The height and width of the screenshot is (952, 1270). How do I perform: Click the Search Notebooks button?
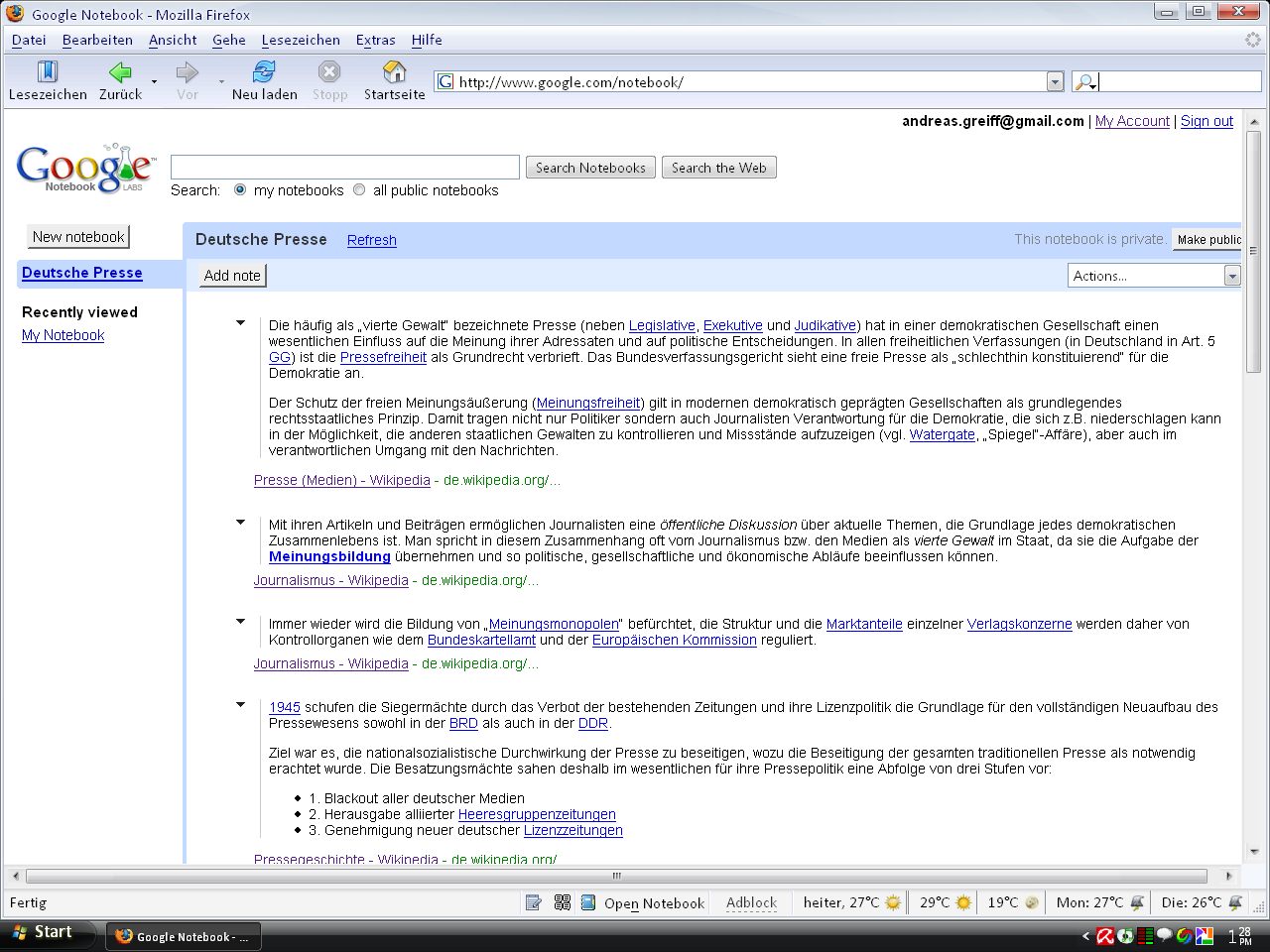pyautogui.click(x=590, y=168)
